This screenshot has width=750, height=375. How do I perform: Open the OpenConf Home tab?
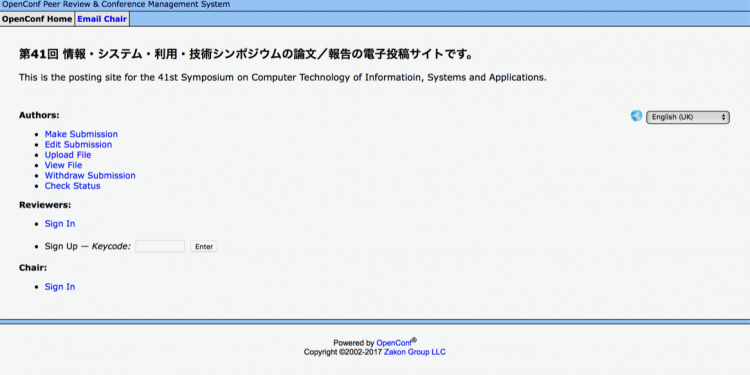(37, 19)
